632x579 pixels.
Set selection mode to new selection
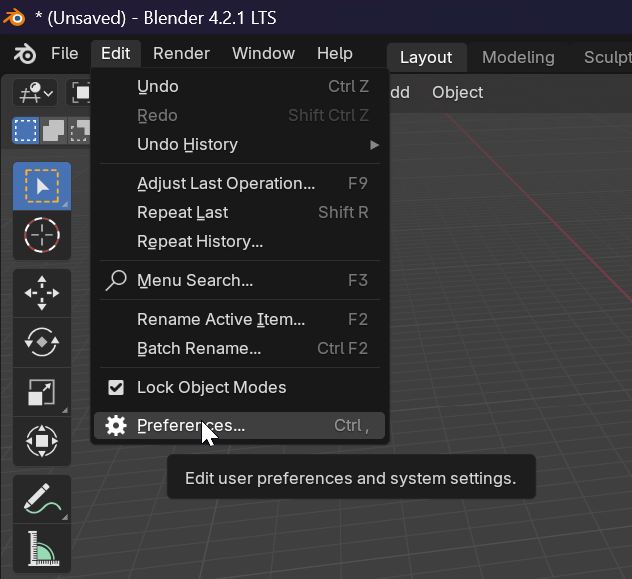26,131
